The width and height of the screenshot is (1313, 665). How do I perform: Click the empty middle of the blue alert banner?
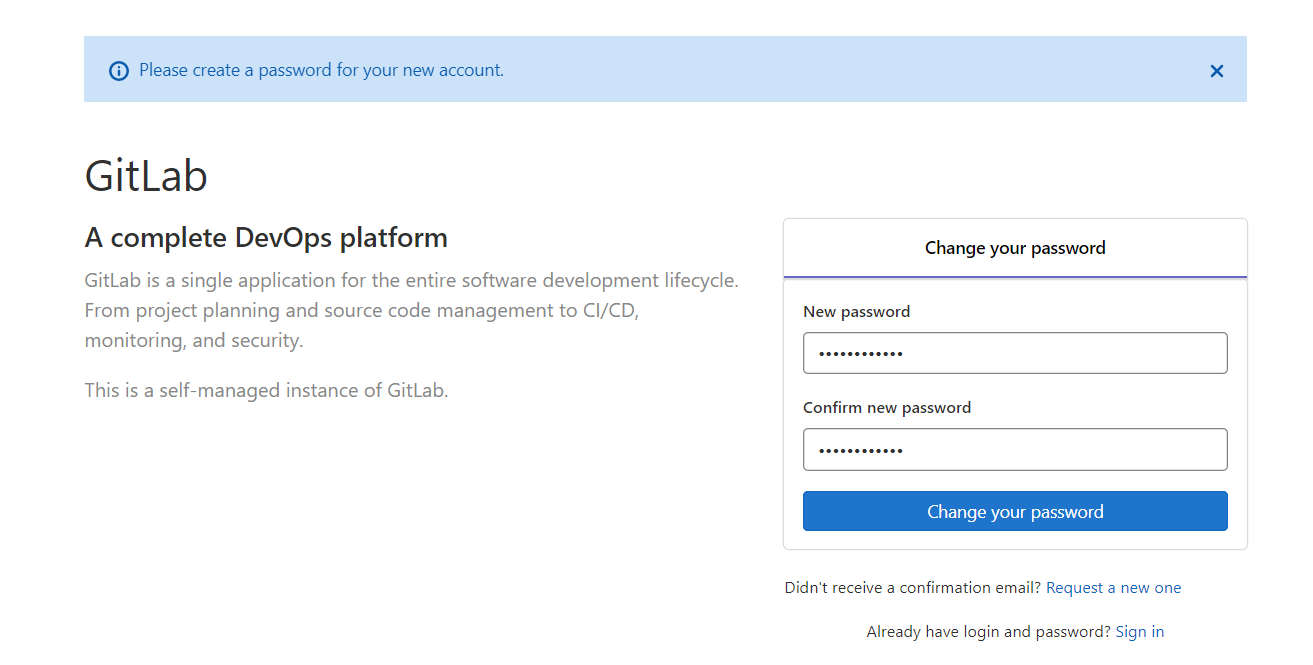(850, 70)
